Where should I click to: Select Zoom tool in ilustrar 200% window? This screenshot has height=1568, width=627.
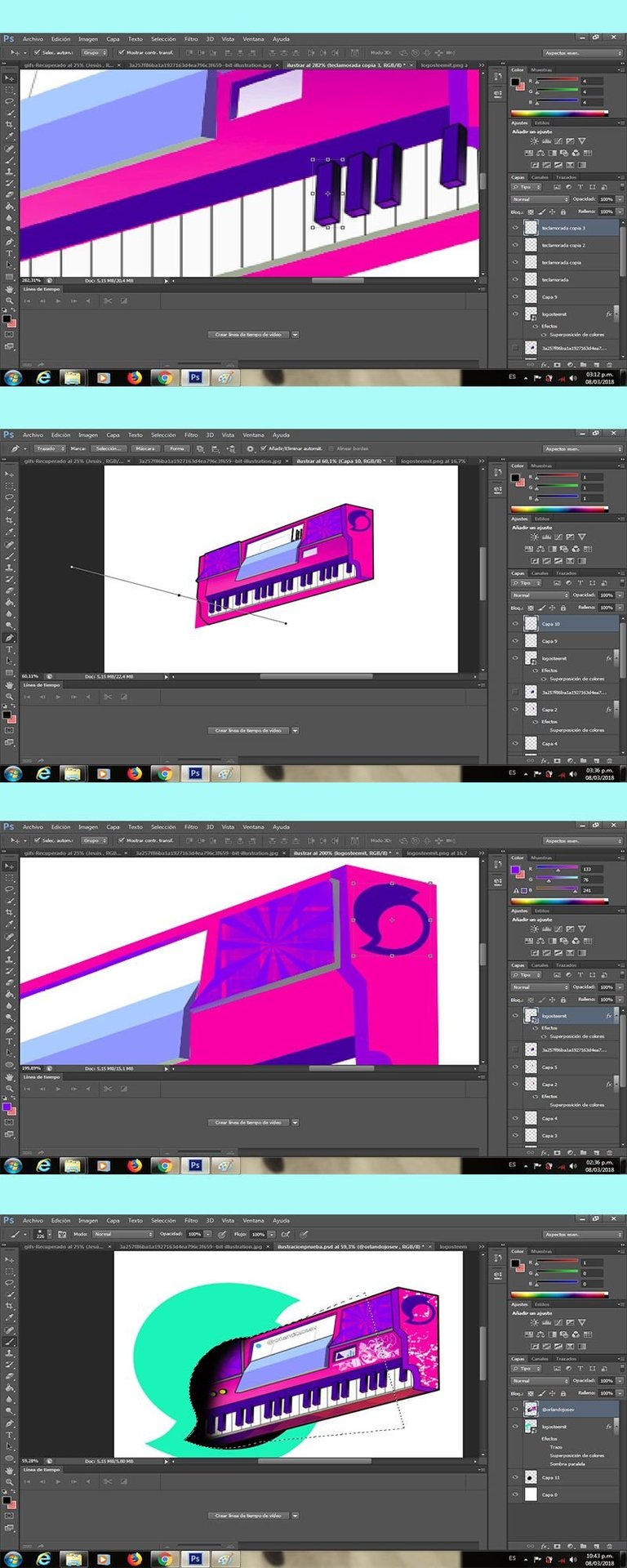[x=10, y=1088]
